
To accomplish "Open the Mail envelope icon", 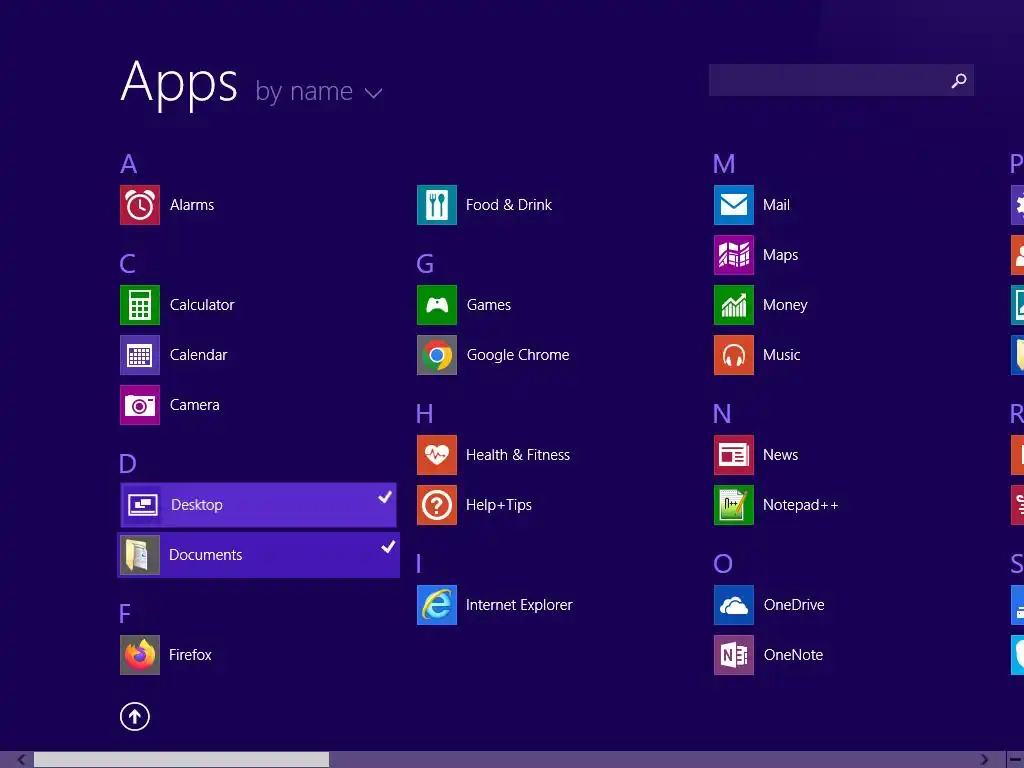I will click(734, 205).
